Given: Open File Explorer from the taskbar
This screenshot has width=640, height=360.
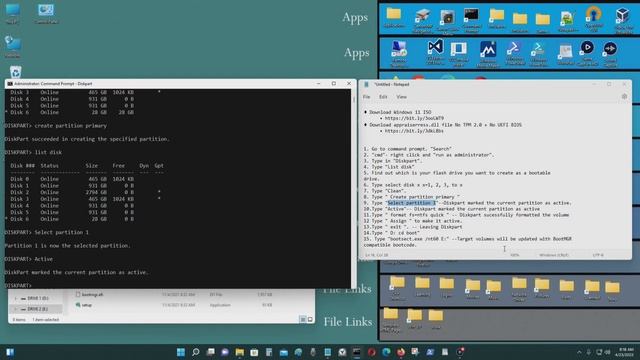Looking at the screenshot, I should [x=240, y=352].
